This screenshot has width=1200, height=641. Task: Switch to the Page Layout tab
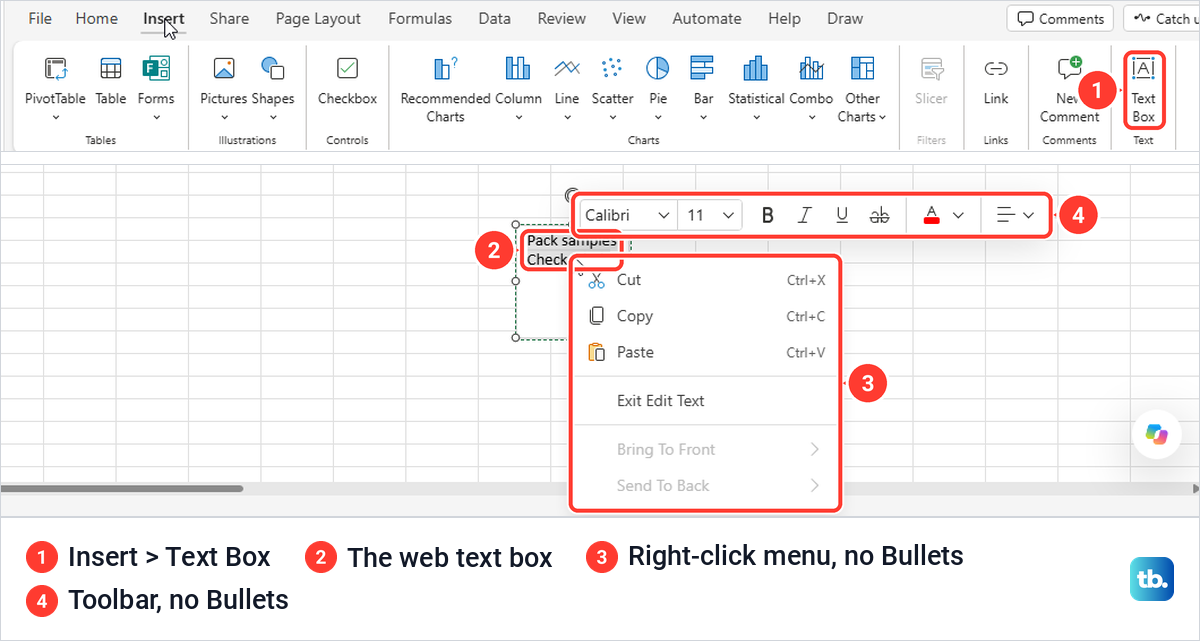tap(318, 18)
